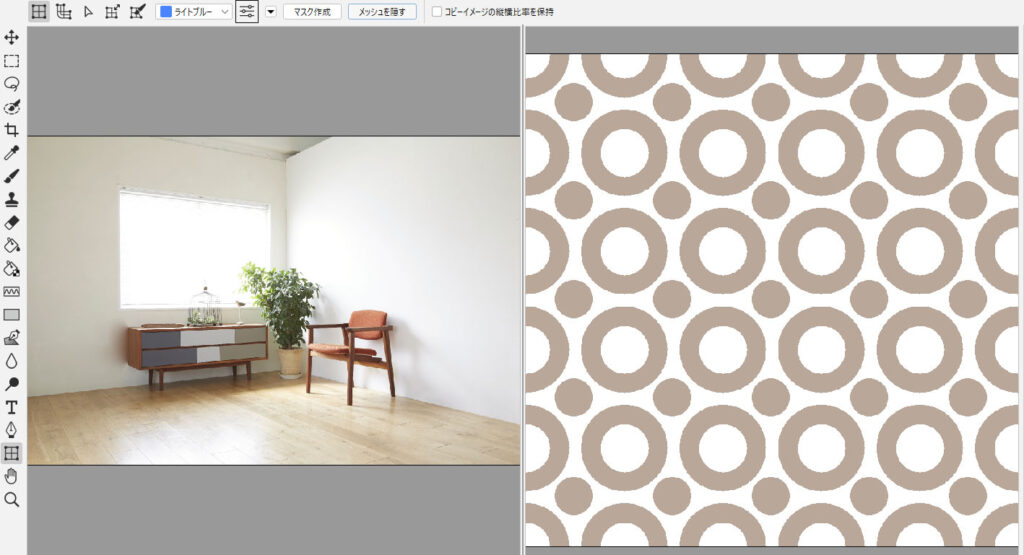Image resolution: width=1024 pixels, height=555 pixels.
Task: Select the Move tool
Action: click(12, 37)
